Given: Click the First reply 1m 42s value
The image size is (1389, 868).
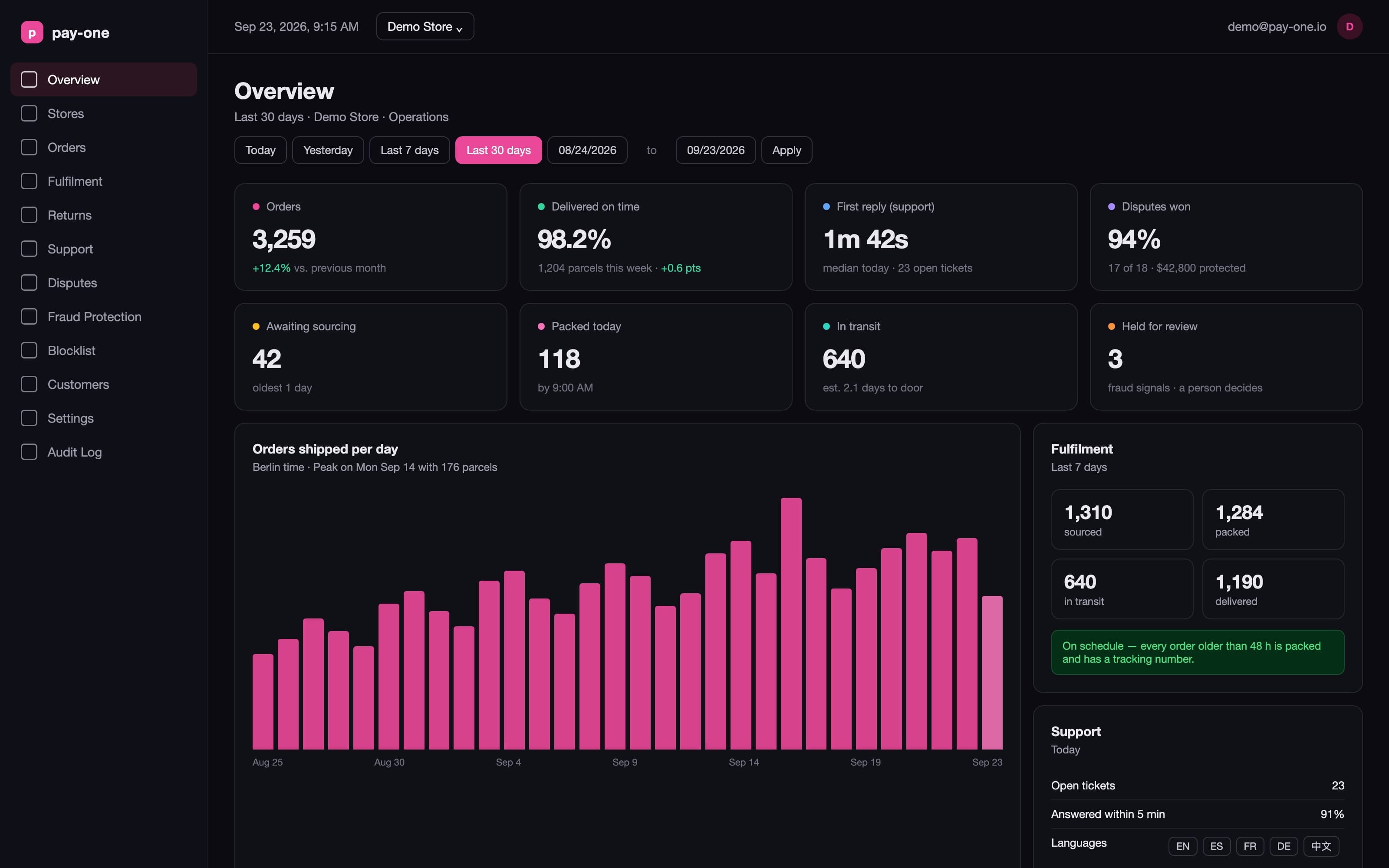Looking at the screenshot, I should tap(866, 240).
